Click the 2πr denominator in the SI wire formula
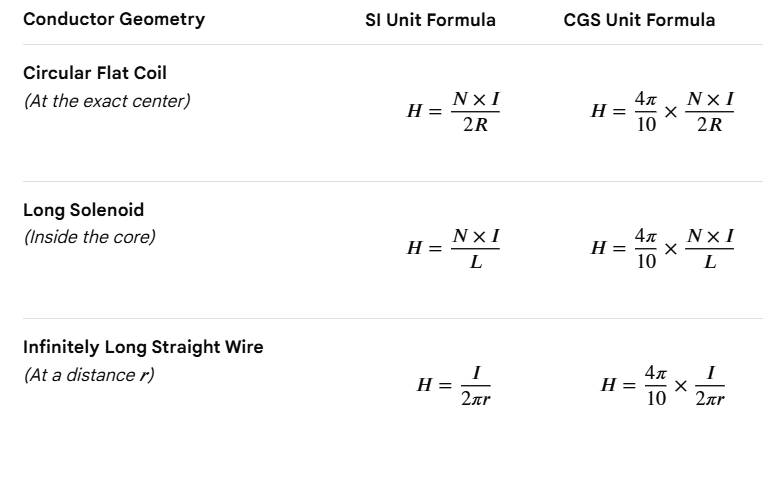Image resolution: width=783 pixels, height=477 pixels. click(x=475, y=399)
